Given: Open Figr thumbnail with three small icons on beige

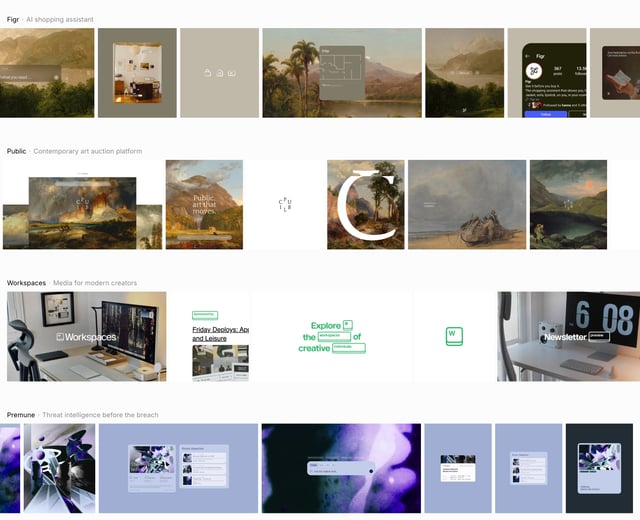Looking at the screenshot, I should [220, 73].
